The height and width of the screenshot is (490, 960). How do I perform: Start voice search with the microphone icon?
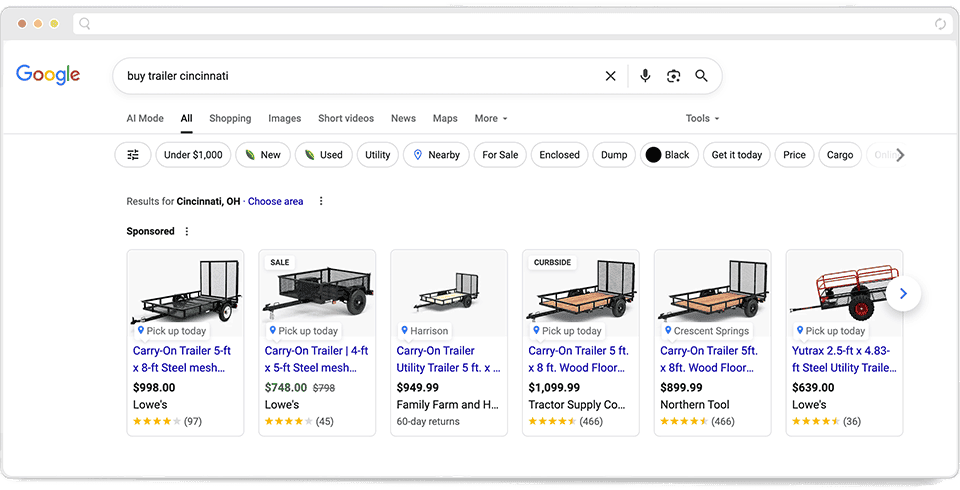click(x=645, y=76)
